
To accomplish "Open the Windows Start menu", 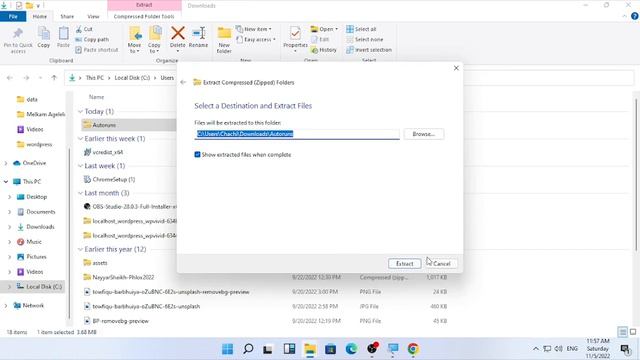I will click(x=227, y=349).
